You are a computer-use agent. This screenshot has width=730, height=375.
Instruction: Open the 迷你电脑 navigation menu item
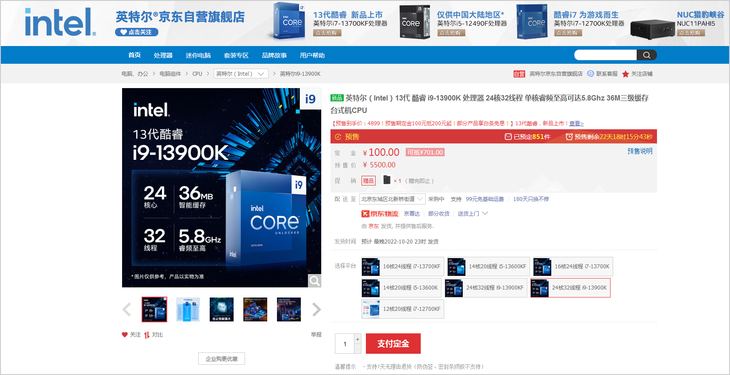[198, 55]
